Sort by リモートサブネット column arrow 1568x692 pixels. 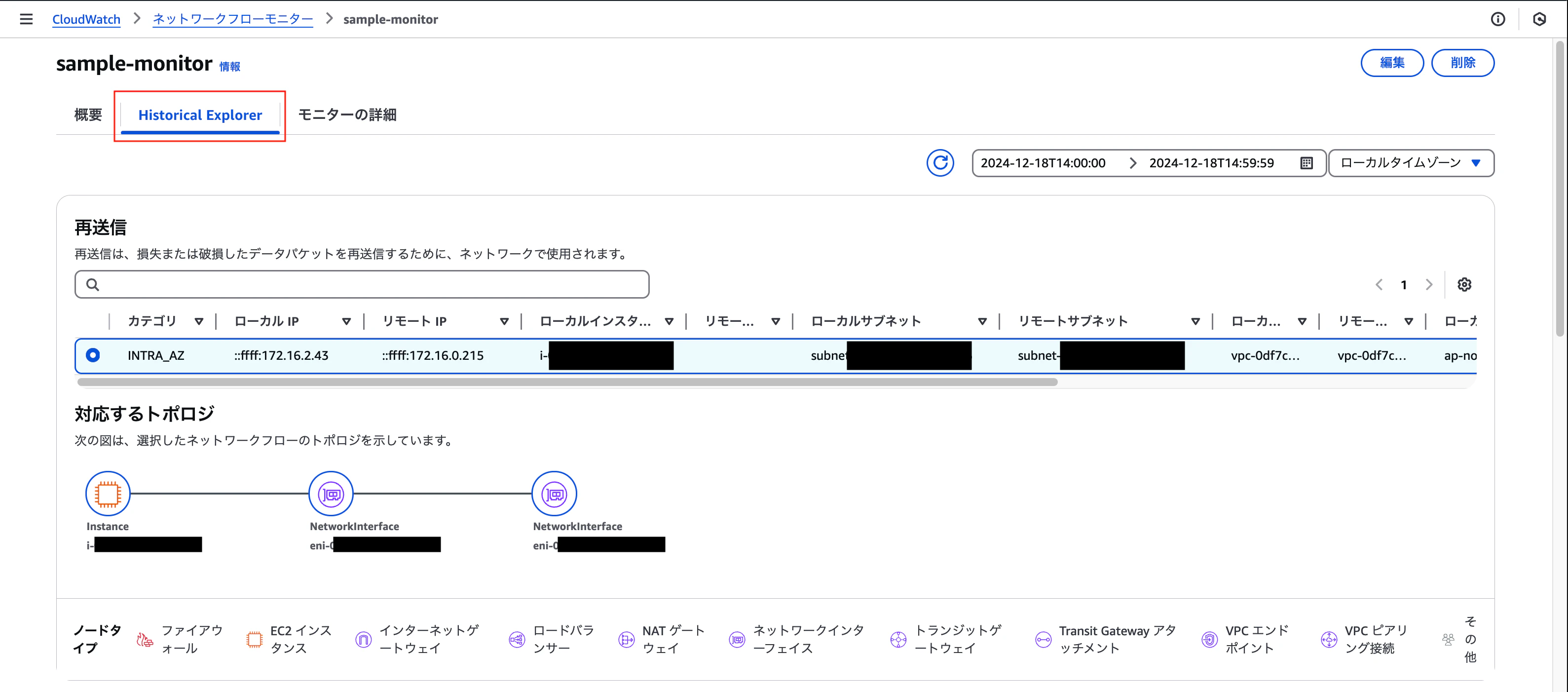click(1195, 321)
